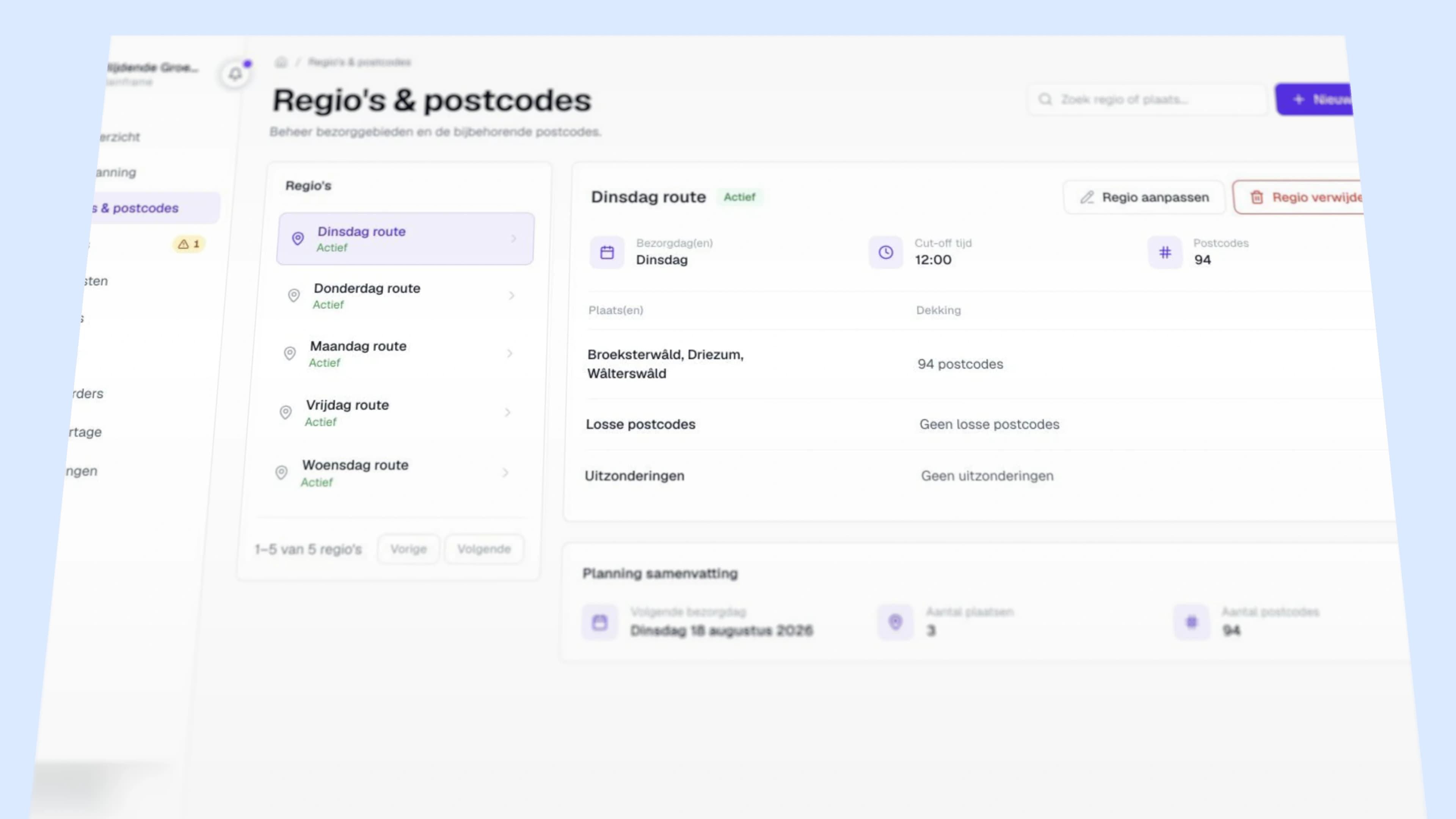The image size is (1456, 819).
Task: Click the Vrijdag route pin icon
Action: point(286,412)
